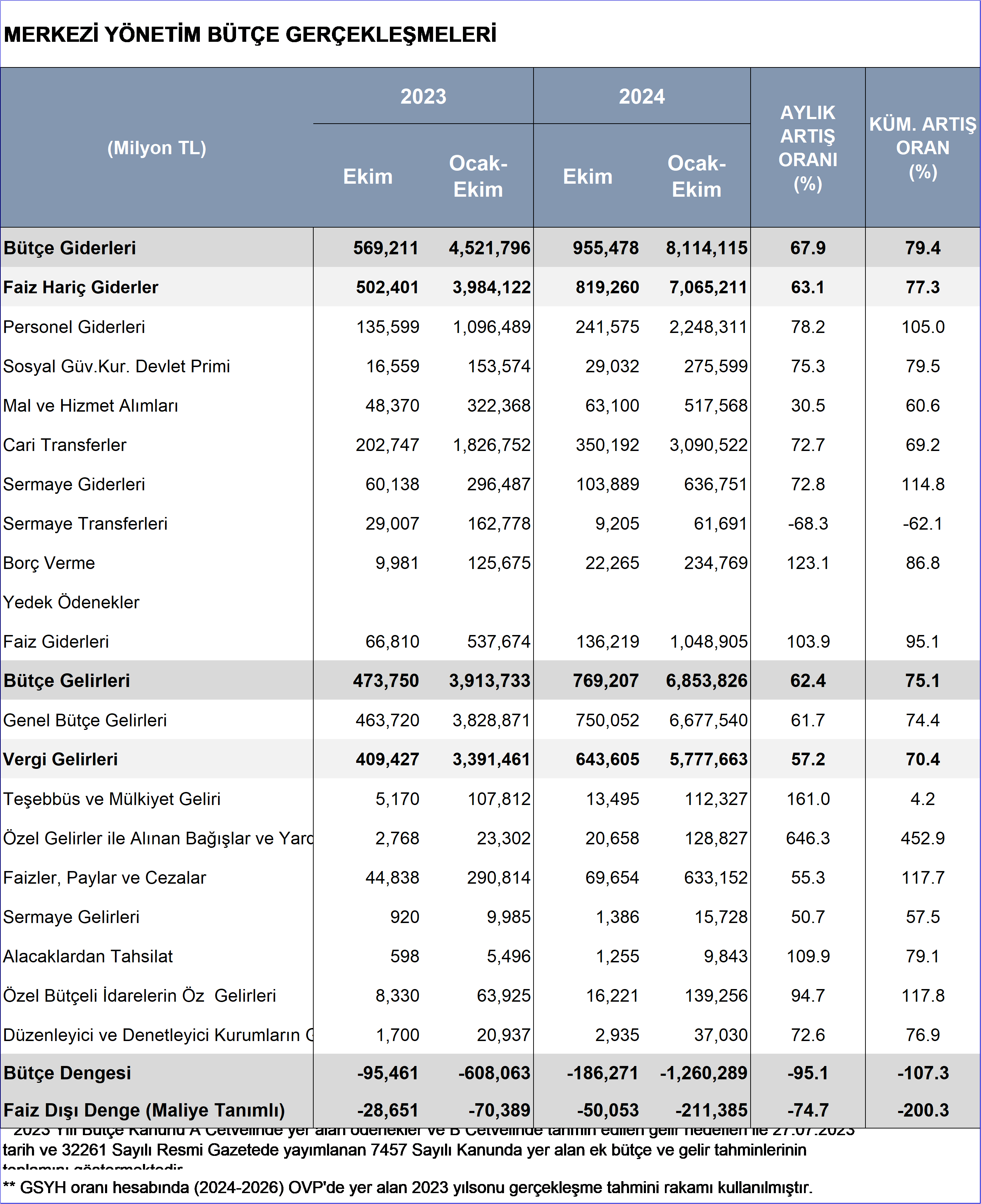This screenshot has height=1204, width=981.
Task: Click 'Düzenleyici ve Denetleyici Kurumların' label
Action: tap(158, 1034)
